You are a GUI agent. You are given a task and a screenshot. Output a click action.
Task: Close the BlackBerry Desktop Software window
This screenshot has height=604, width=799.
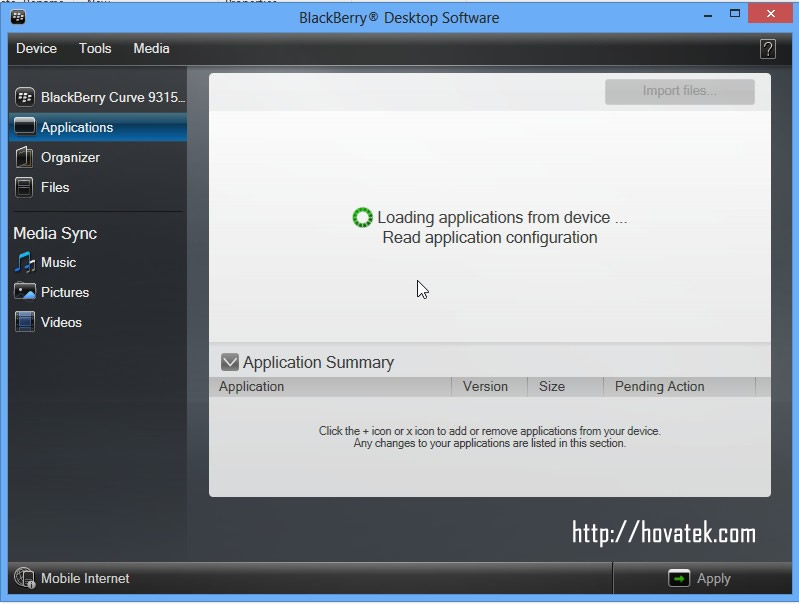point(770,14)
